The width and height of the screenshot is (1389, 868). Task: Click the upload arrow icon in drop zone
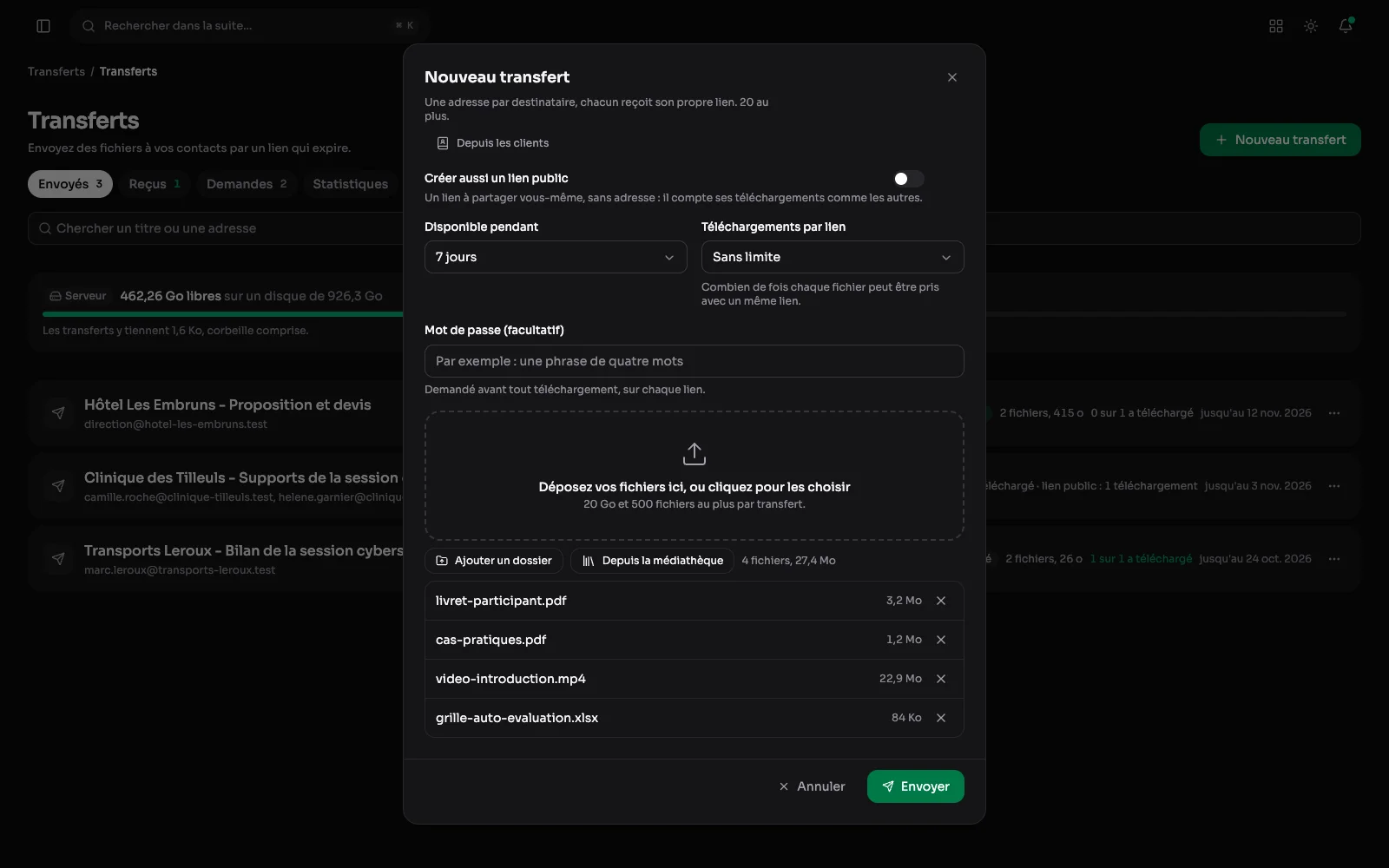694,454
